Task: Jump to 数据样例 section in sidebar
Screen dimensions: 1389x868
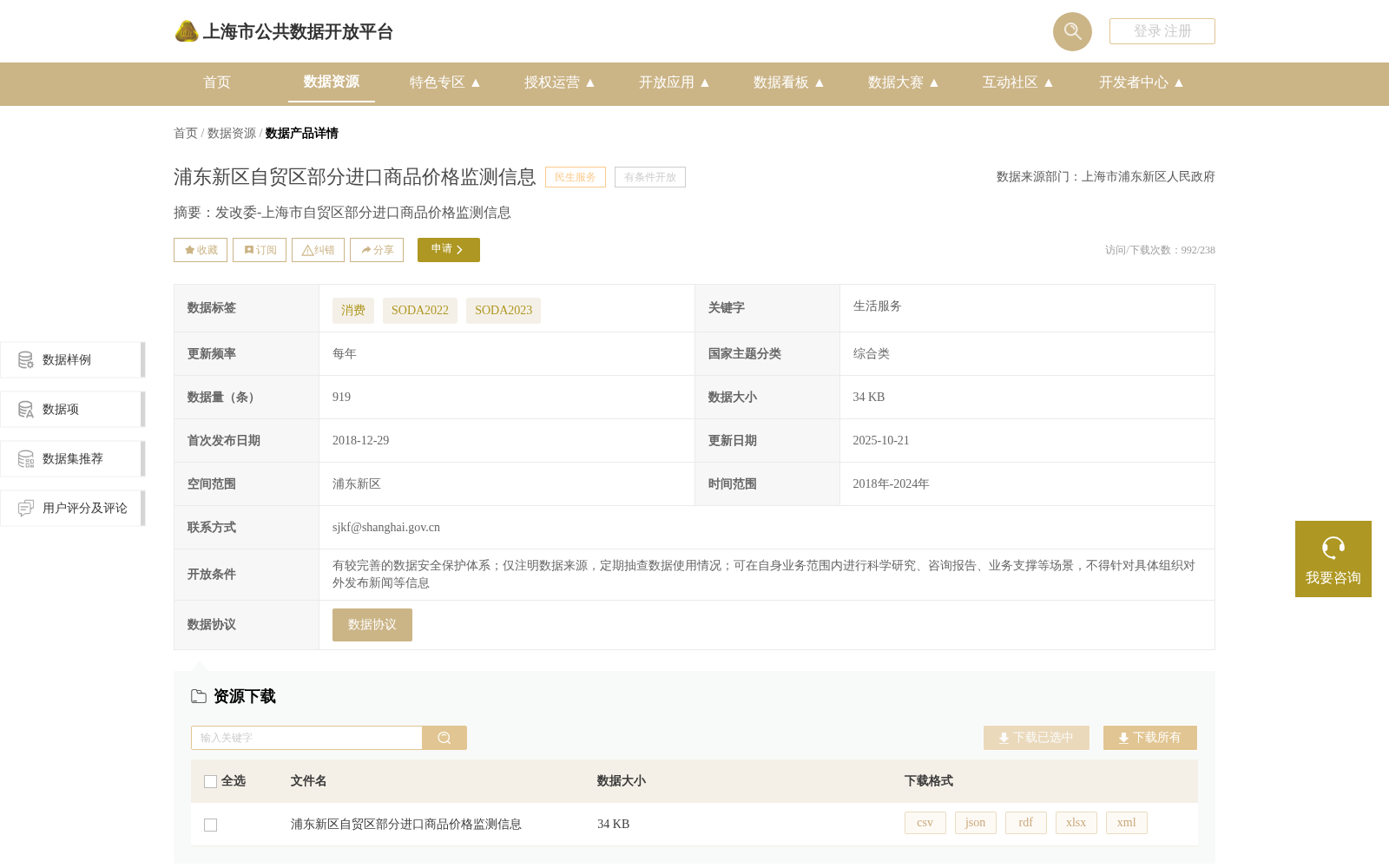Action: coord(73,359)
